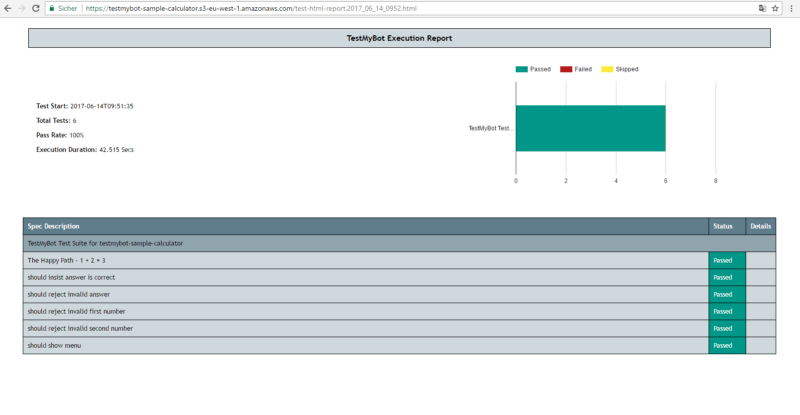The width and height of the screenshot is (800, 415).
Task: Click the Pass Rate 100% value
Action: click(77, 135)
